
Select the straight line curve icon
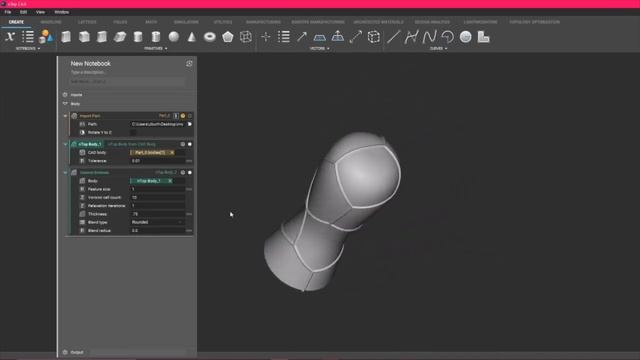(393, 37)
